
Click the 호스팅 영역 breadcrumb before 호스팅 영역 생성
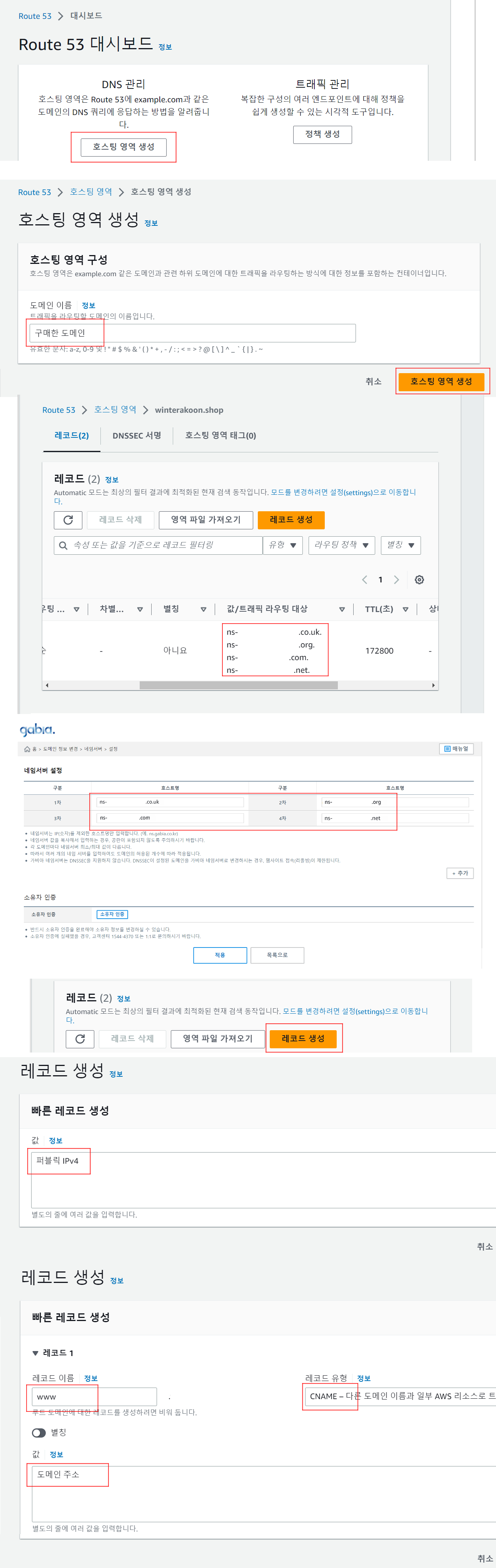pos(91,192)
